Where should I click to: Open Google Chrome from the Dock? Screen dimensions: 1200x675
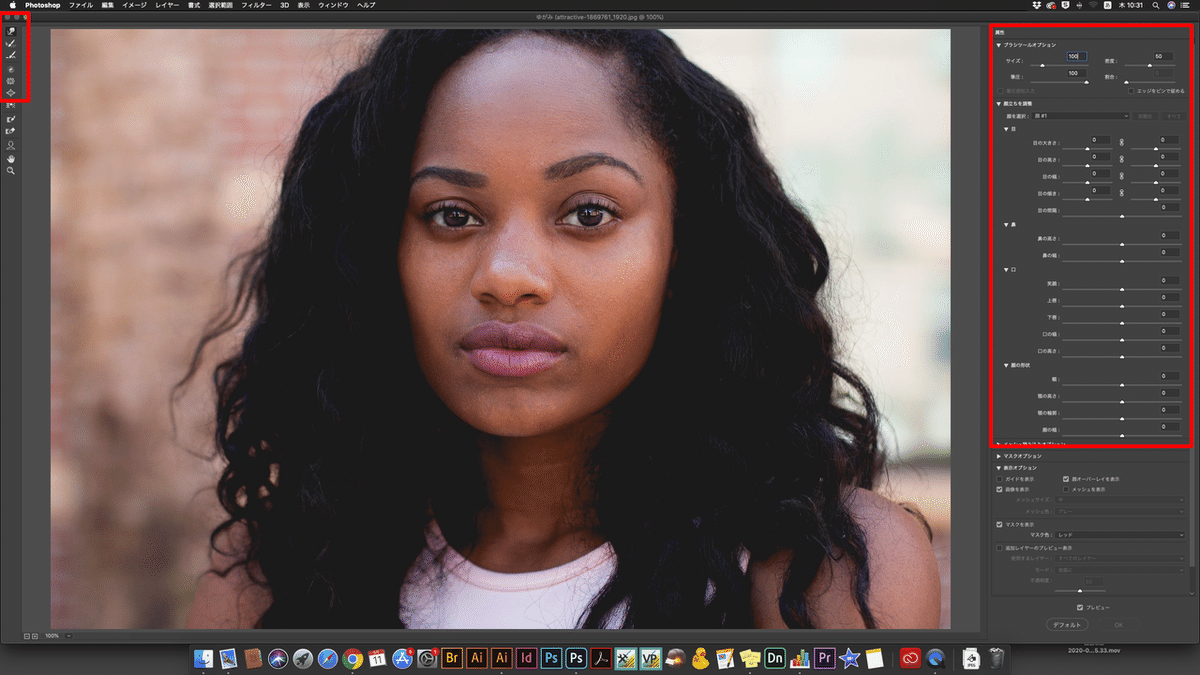click(352, 658)
